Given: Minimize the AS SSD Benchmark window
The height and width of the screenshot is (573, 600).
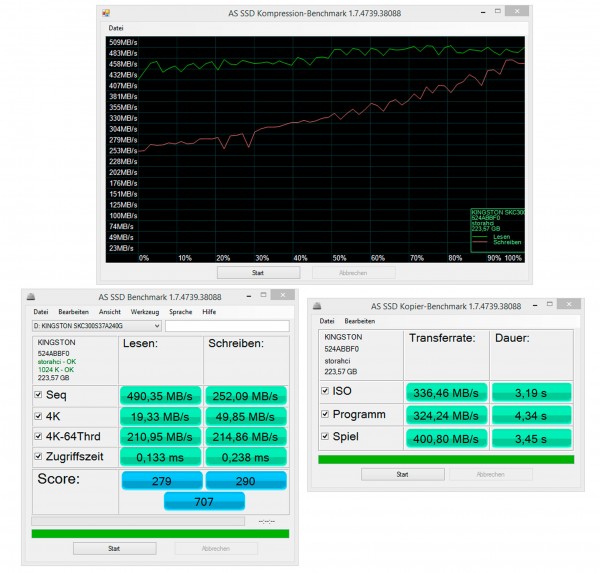Looking at the screenshot, I should 249,295.
